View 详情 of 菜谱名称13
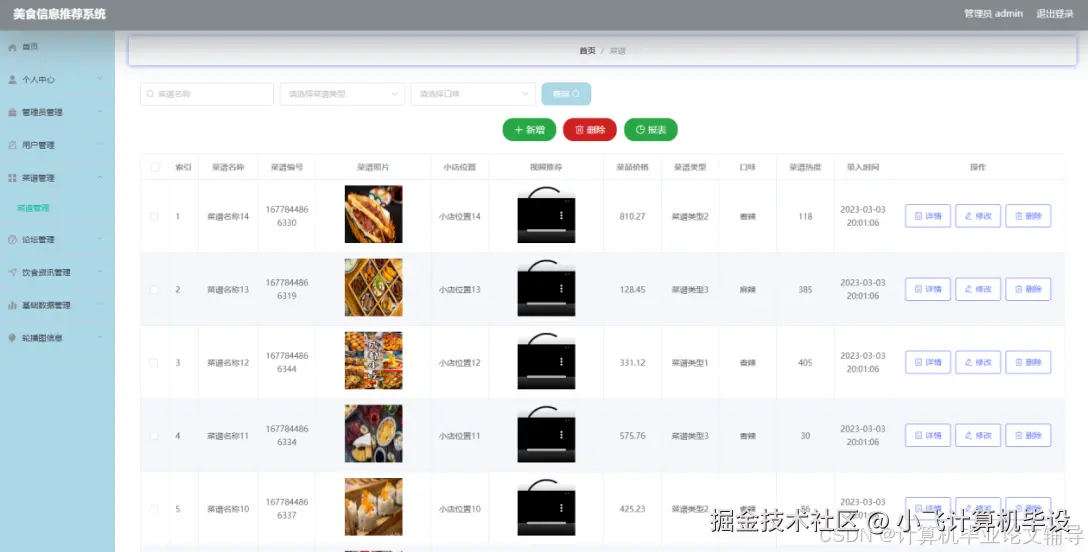 click(928, 289)
